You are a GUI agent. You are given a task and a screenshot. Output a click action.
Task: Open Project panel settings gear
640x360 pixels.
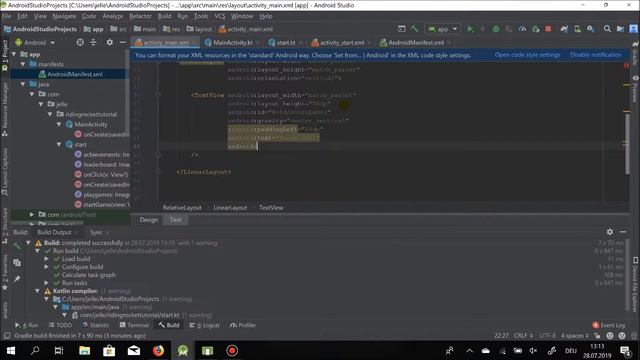click(x=109, y=42)
